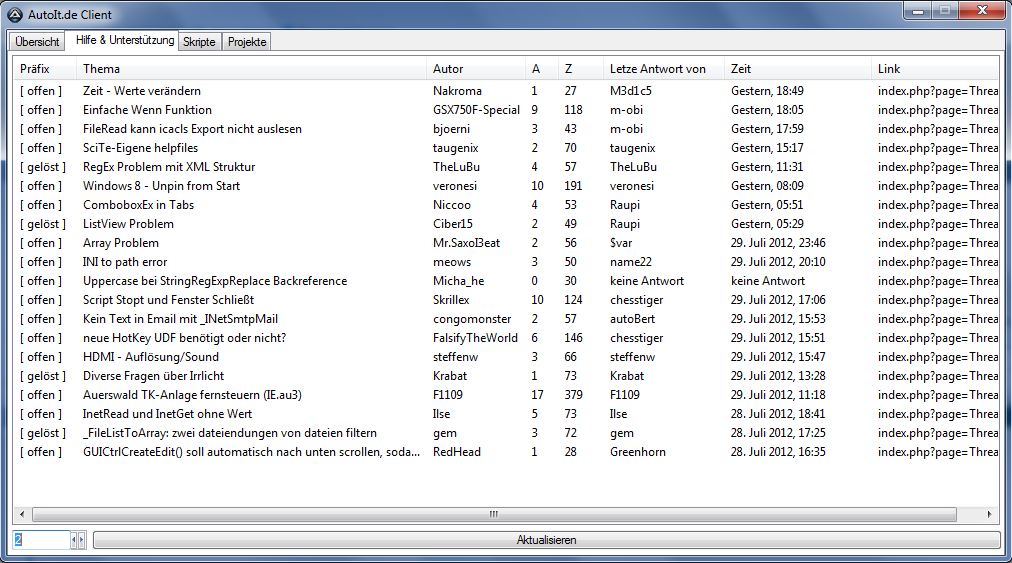Click the horizontal scrollbar left arrow

pos(22,514)
